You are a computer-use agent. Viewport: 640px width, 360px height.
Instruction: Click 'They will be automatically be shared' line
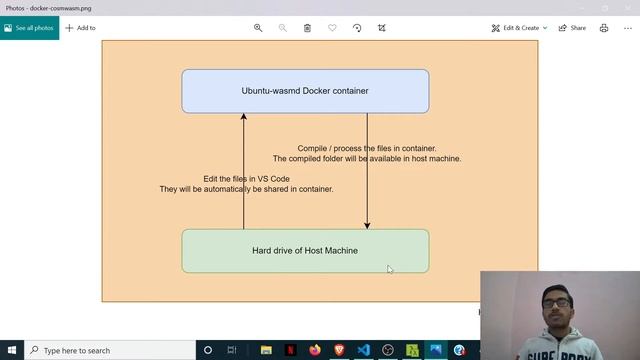coord(247,189)
